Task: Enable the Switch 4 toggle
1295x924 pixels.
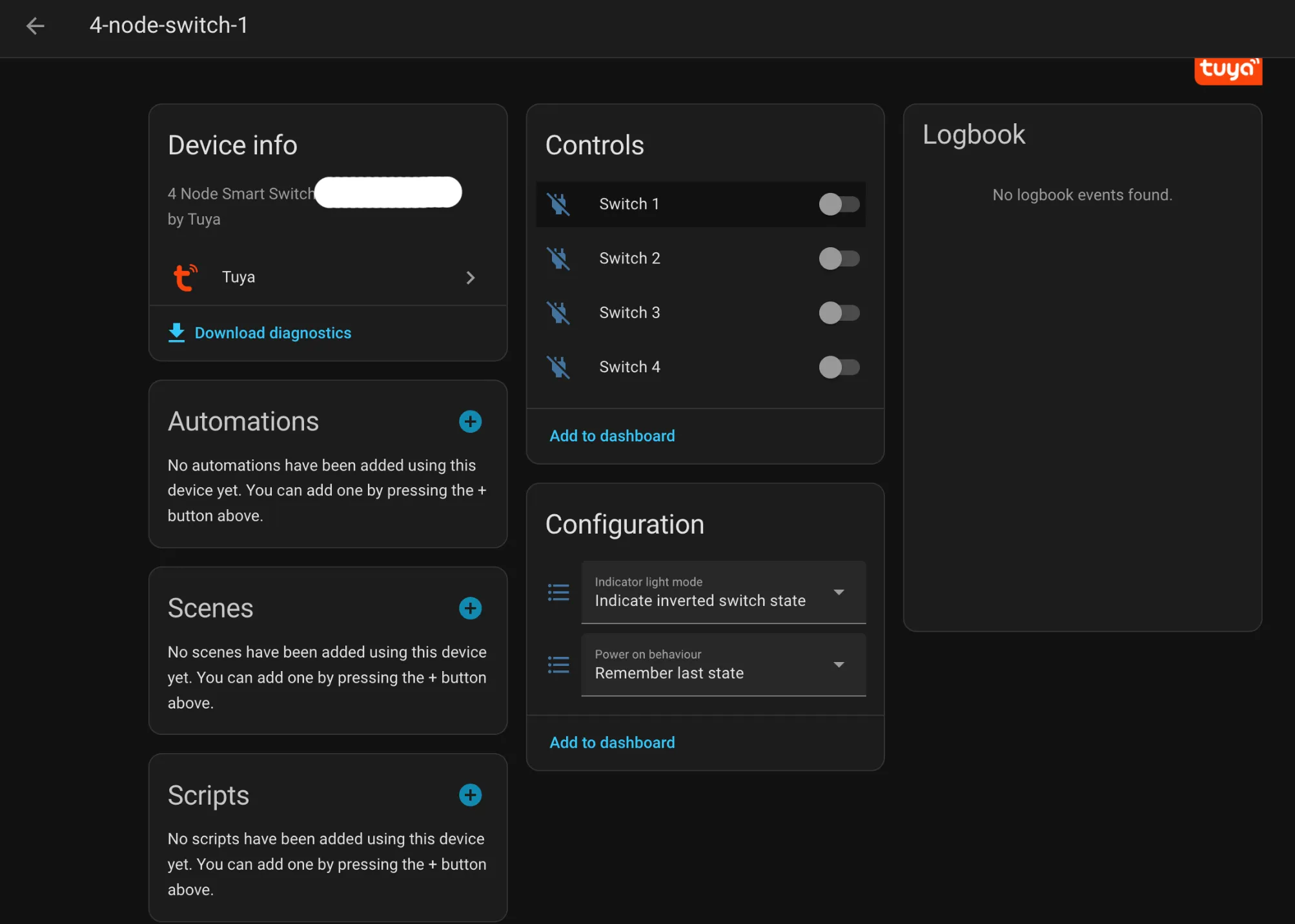Action: coord(839,367)
